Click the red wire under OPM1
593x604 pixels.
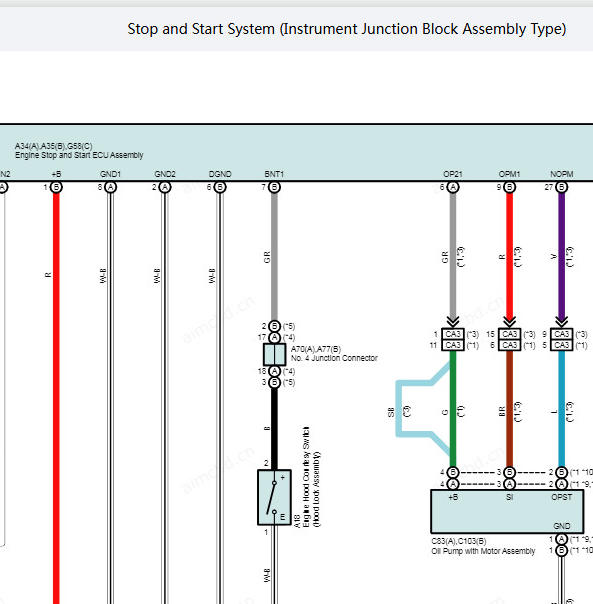coord(509,256)
